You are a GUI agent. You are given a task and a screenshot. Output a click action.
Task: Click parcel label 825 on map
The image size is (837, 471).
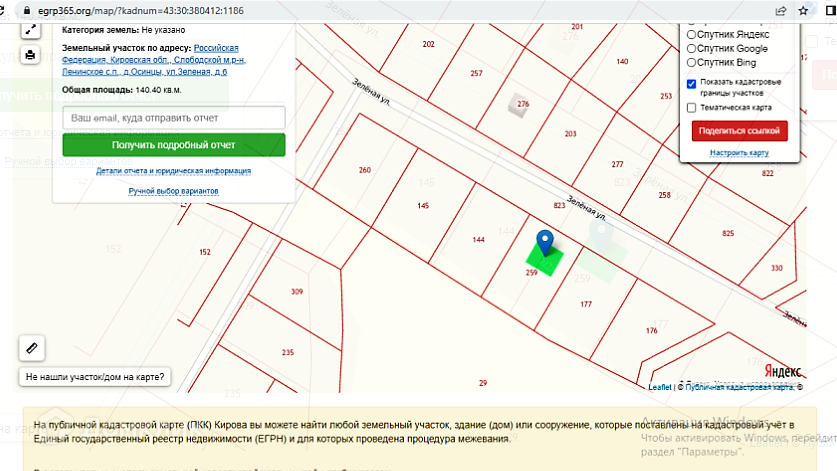click(x=728, y=233)
